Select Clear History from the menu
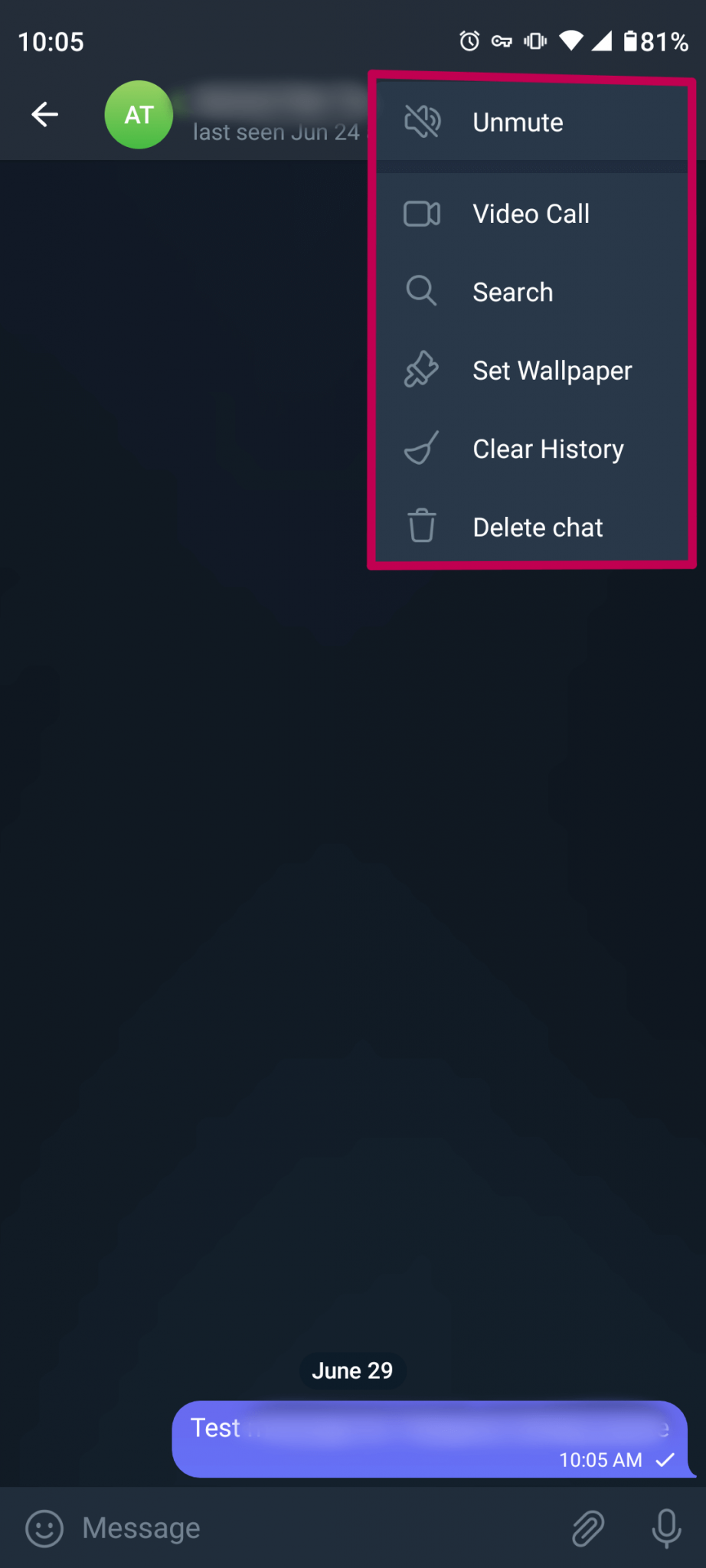This screenshot has width=706, height=1568. (x=548, y=449)
